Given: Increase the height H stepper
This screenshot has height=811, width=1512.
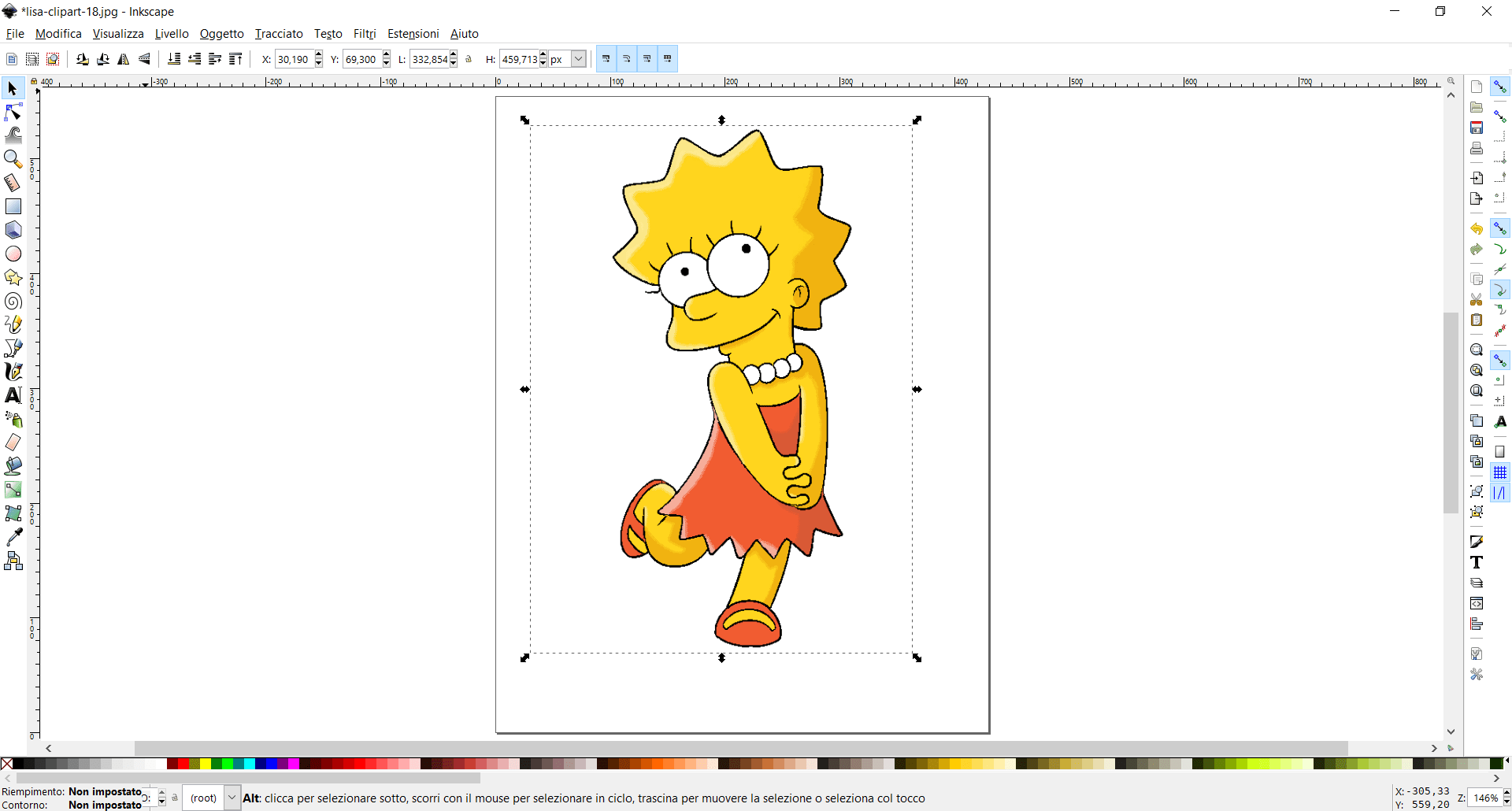Looking at the screenshot, I should (x=543, y=55).
